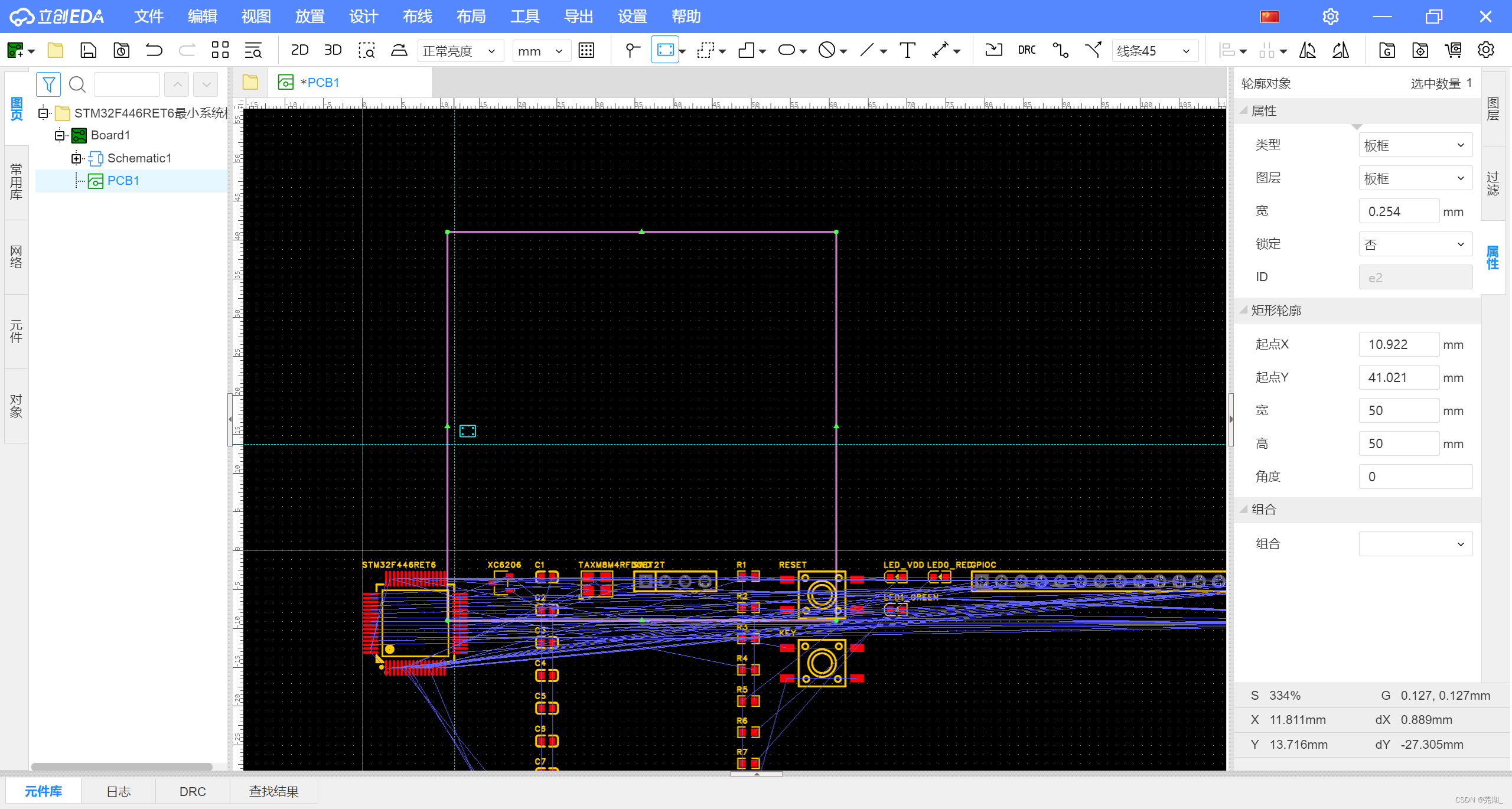Open Gerber export folder icon
The width and height of the screenshot is (1512, 809).
[1387, 50]
